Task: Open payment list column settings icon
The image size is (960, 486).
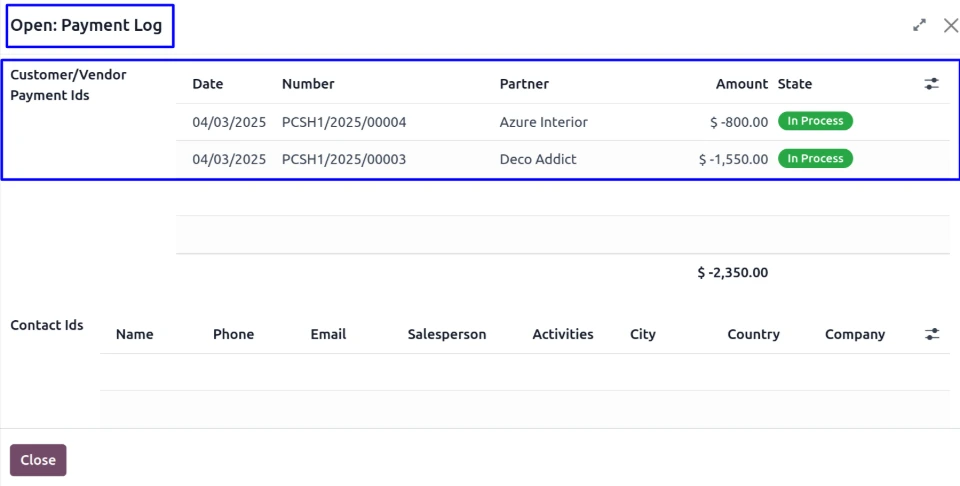Action: click(x=931, y=84)
